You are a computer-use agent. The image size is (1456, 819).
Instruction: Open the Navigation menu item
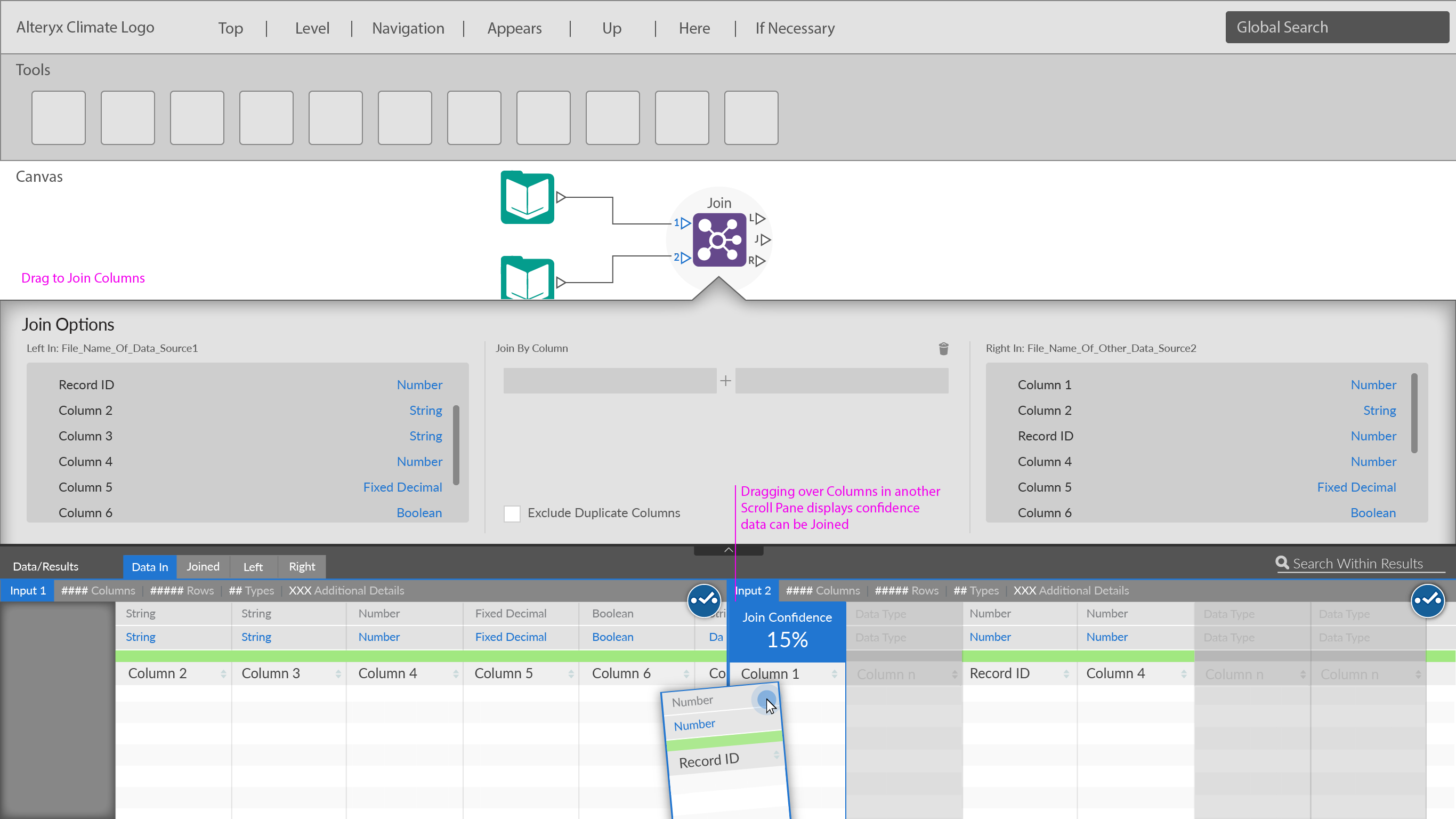click(x=408, y=28)
